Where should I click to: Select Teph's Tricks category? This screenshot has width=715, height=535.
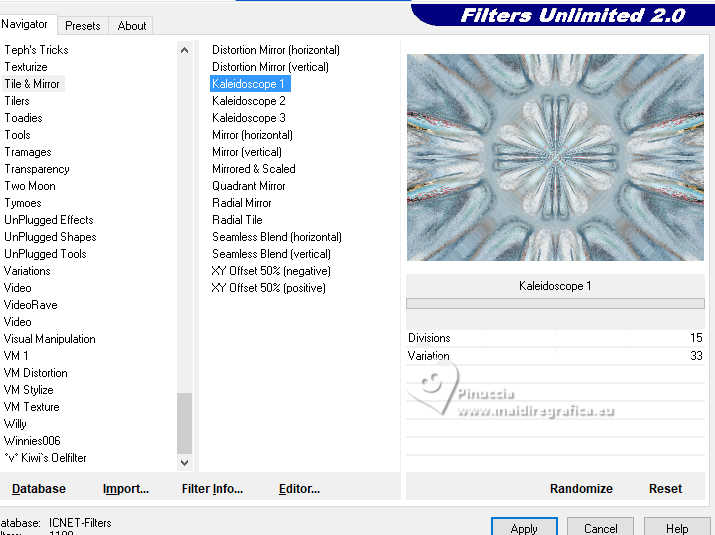click(36, 50)
